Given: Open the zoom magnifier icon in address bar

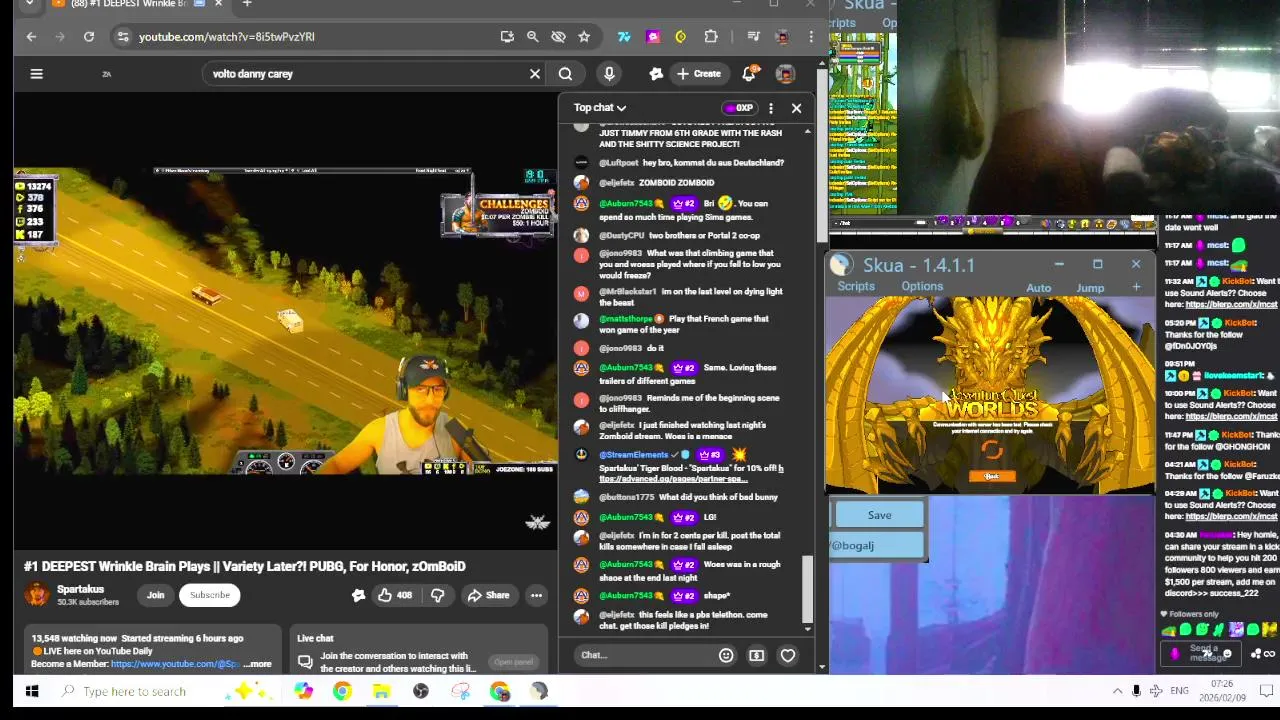Looking at the screenshot, I should coord(533,37).
